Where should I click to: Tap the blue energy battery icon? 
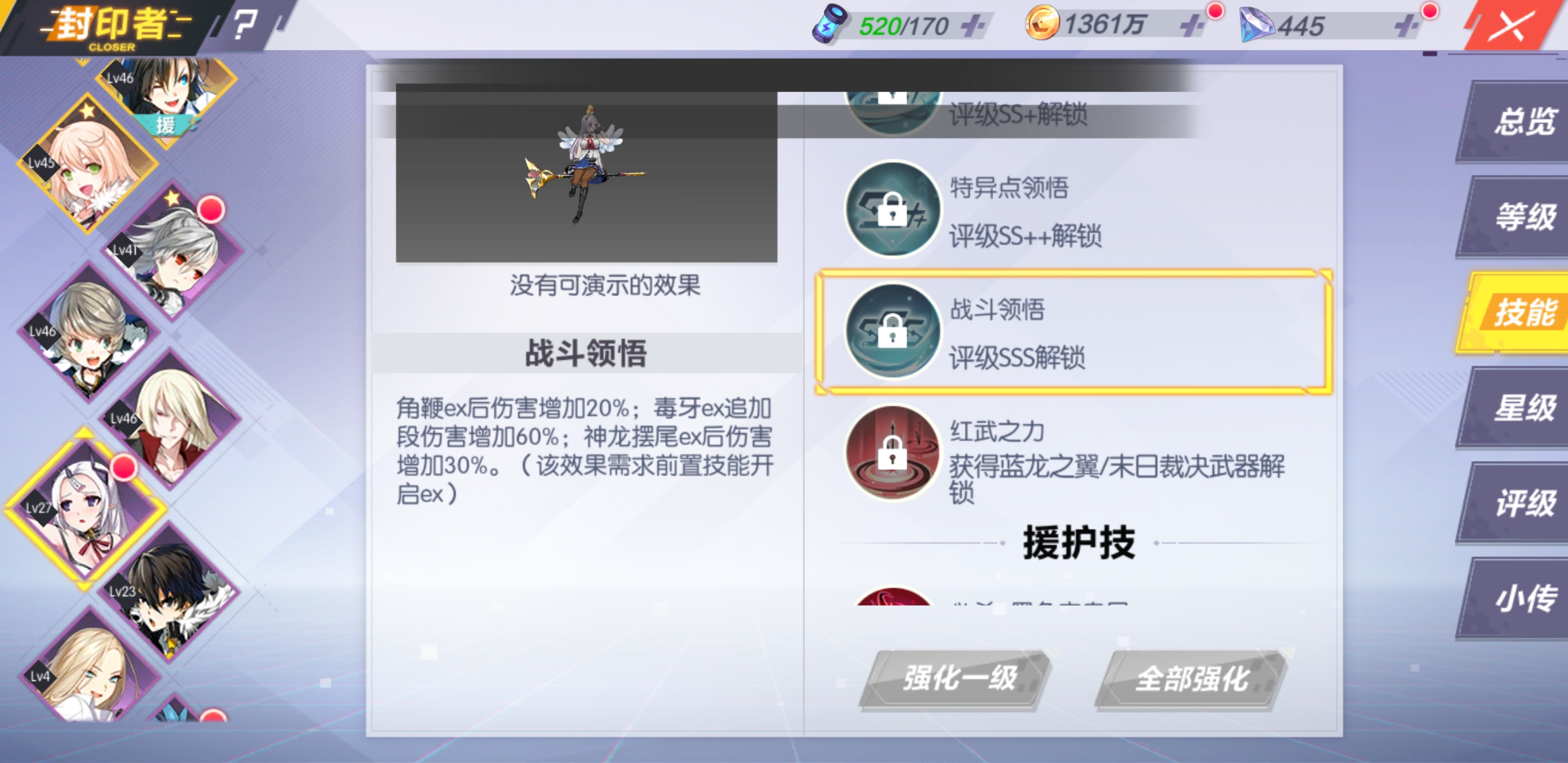click(x=830, y=24)
